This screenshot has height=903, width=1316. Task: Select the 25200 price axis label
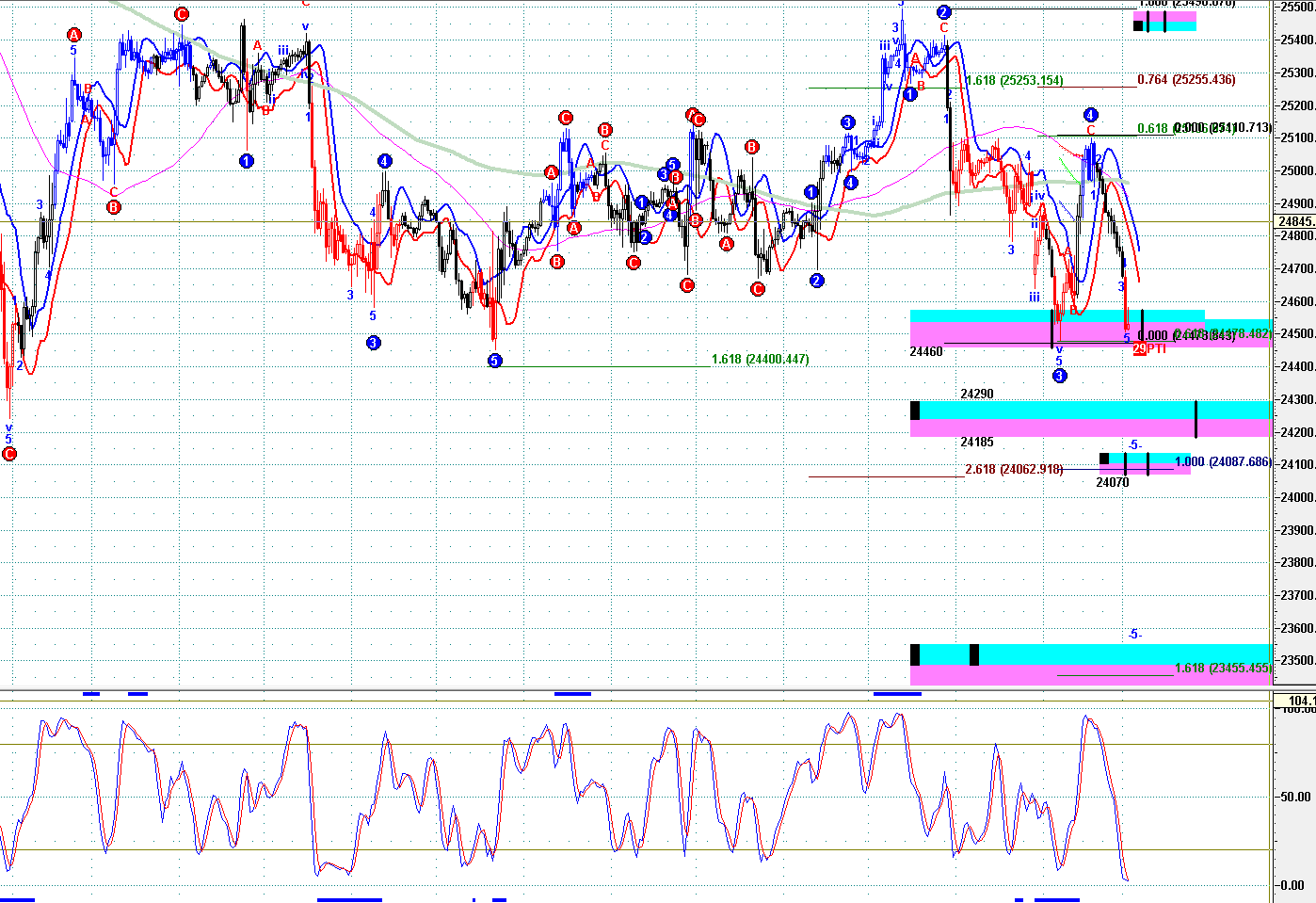point(1297,105)
